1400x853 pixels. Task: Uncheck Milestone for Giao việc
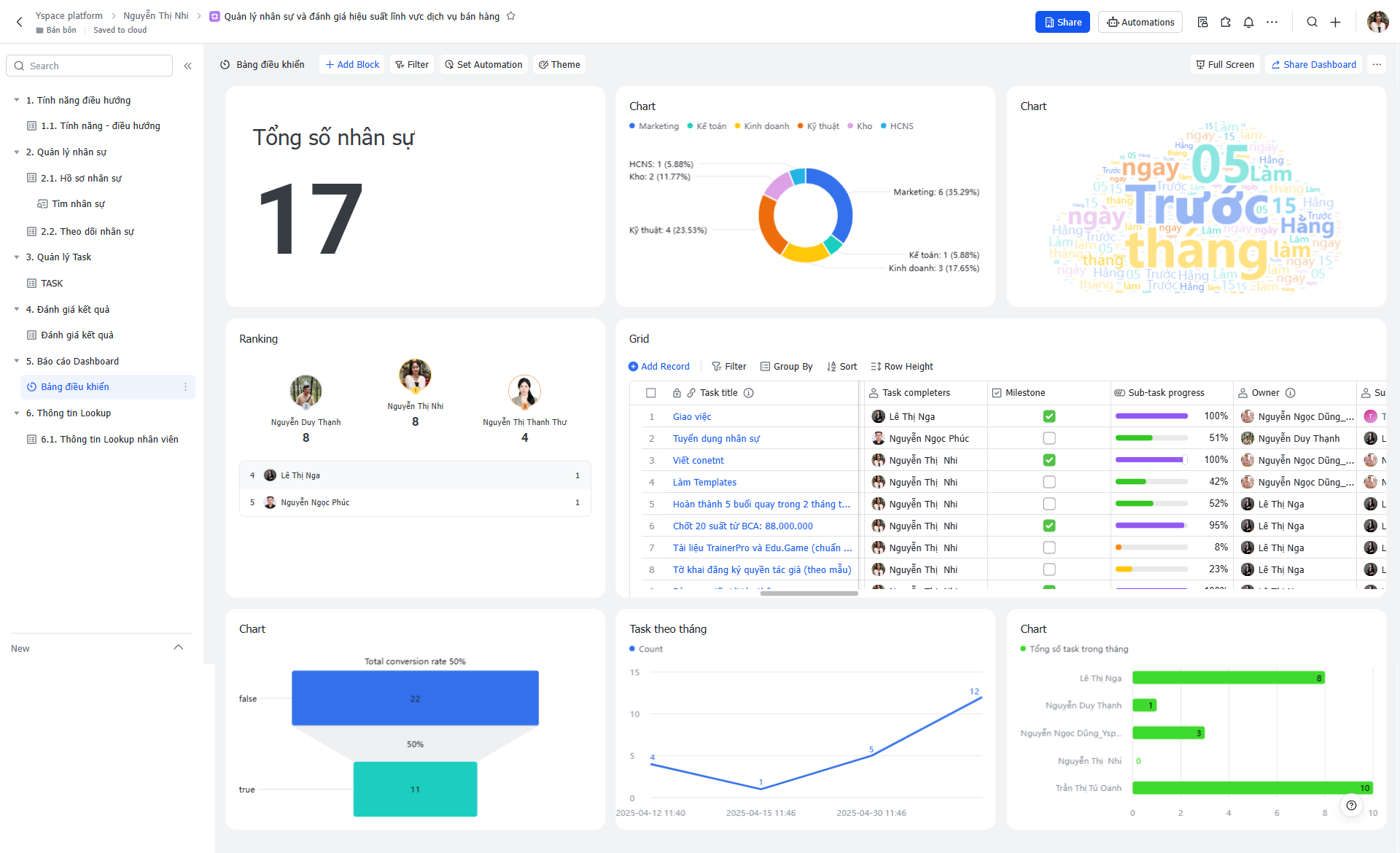[x=1049, y=416]
